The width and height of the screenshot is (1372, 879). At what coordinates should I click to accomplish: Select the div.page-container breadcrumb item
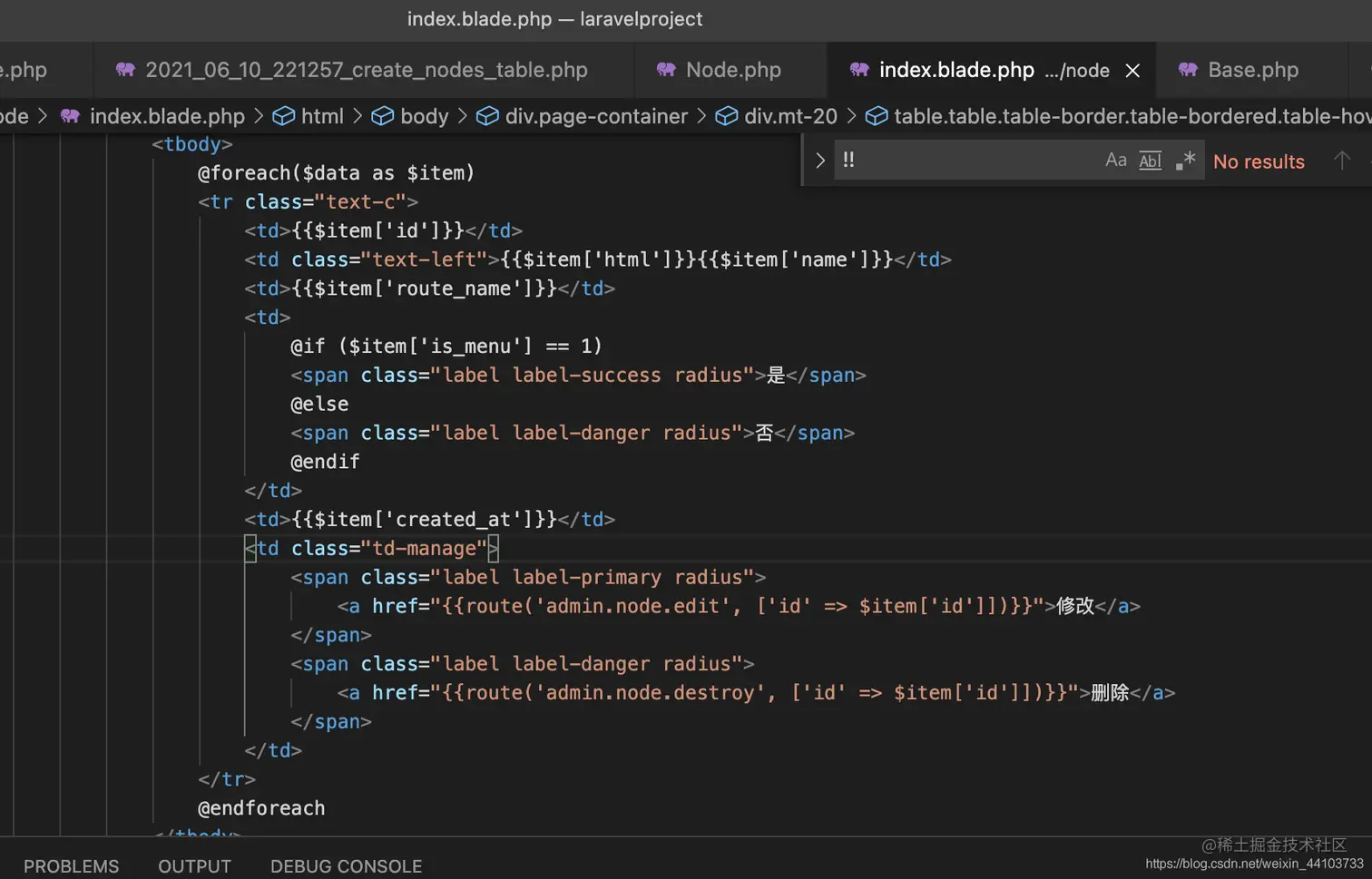click(596, 116)
